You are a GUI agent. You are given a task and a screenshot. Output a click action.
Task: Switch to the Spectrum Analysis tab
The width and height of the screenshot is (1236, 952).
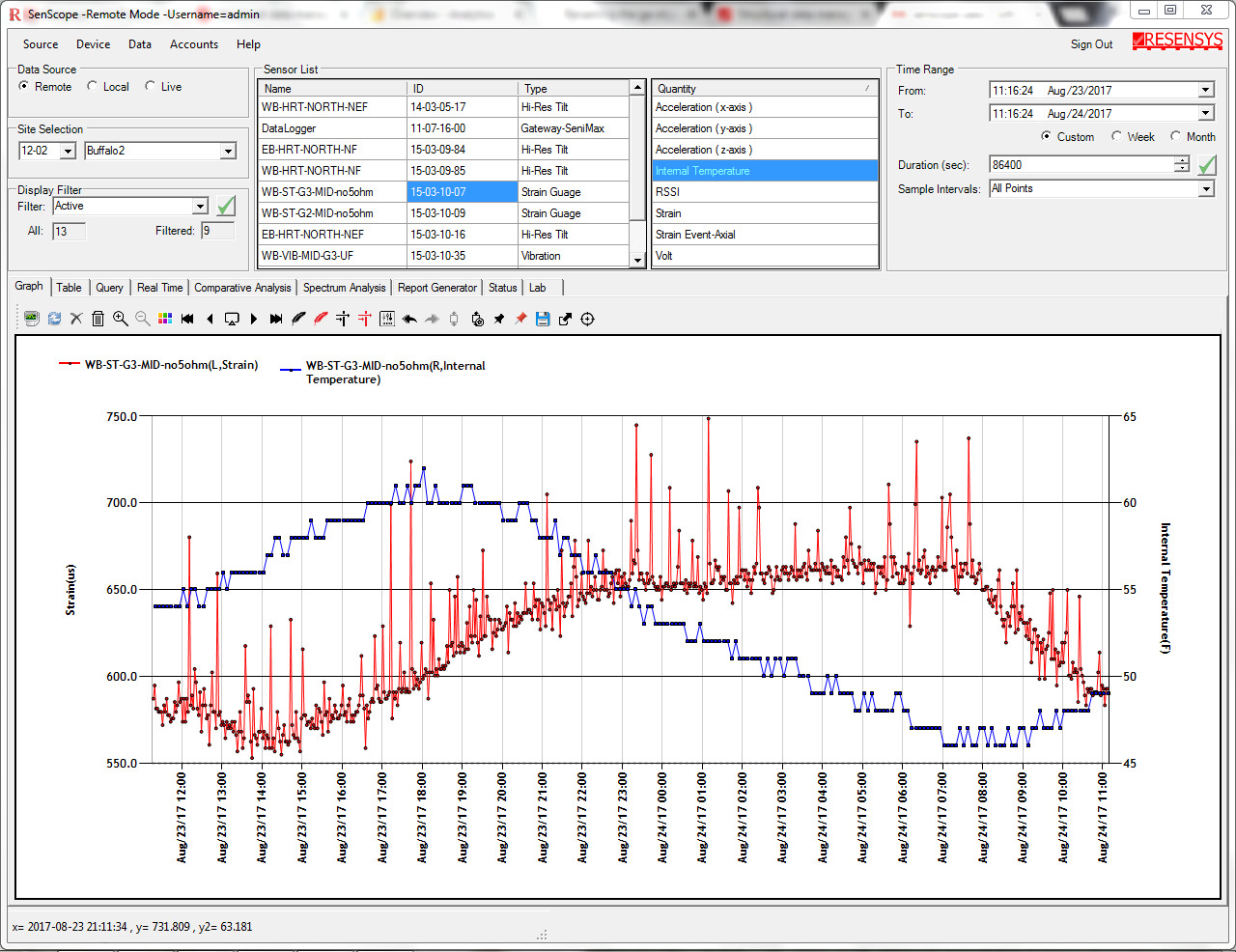click(x=344, y=288)
